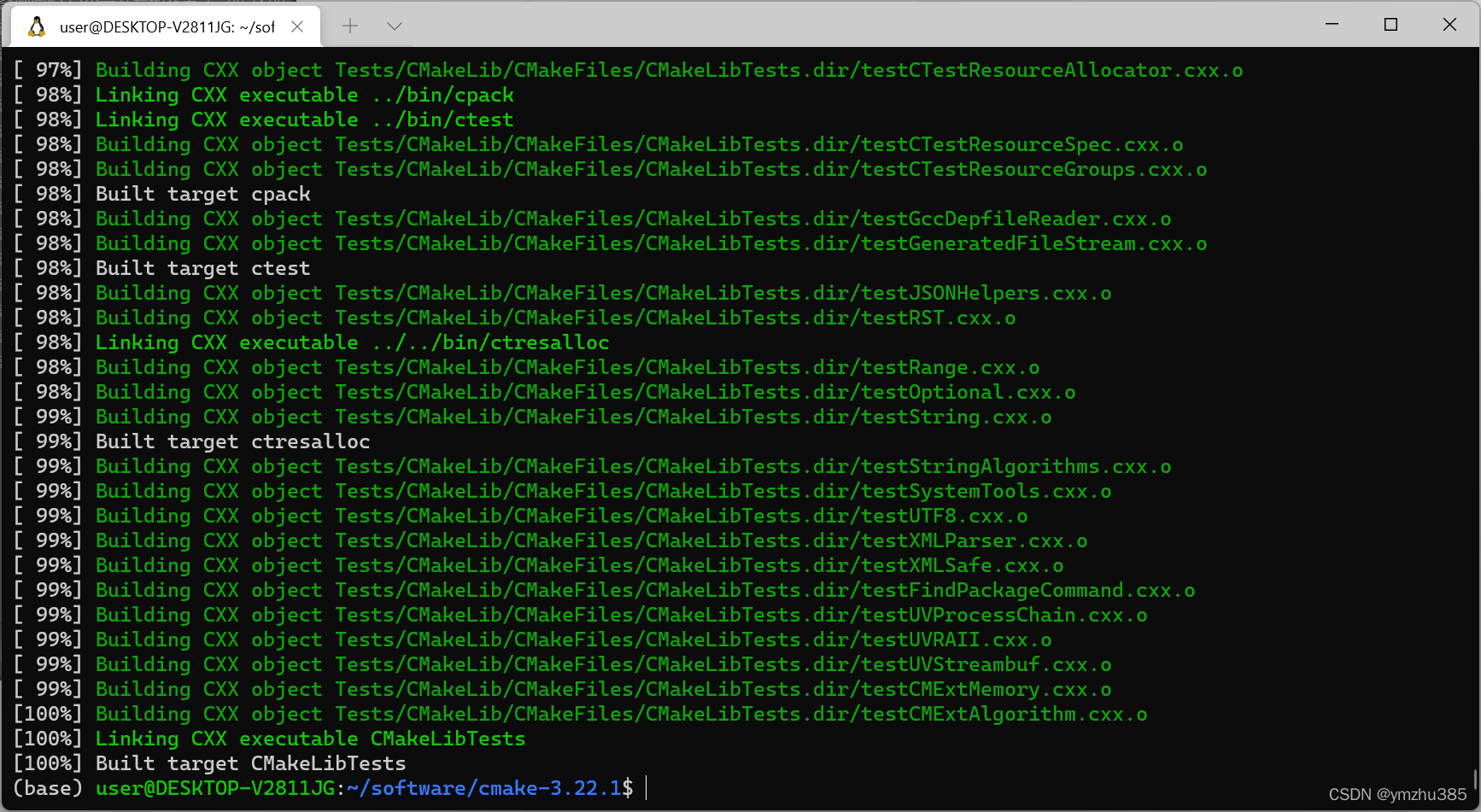Image resolution: width=1481 pixels, height=812 pixels.
Task: Click the shell prompt cursor after cmake-3.22.1$
Action: tap(647, 788)
